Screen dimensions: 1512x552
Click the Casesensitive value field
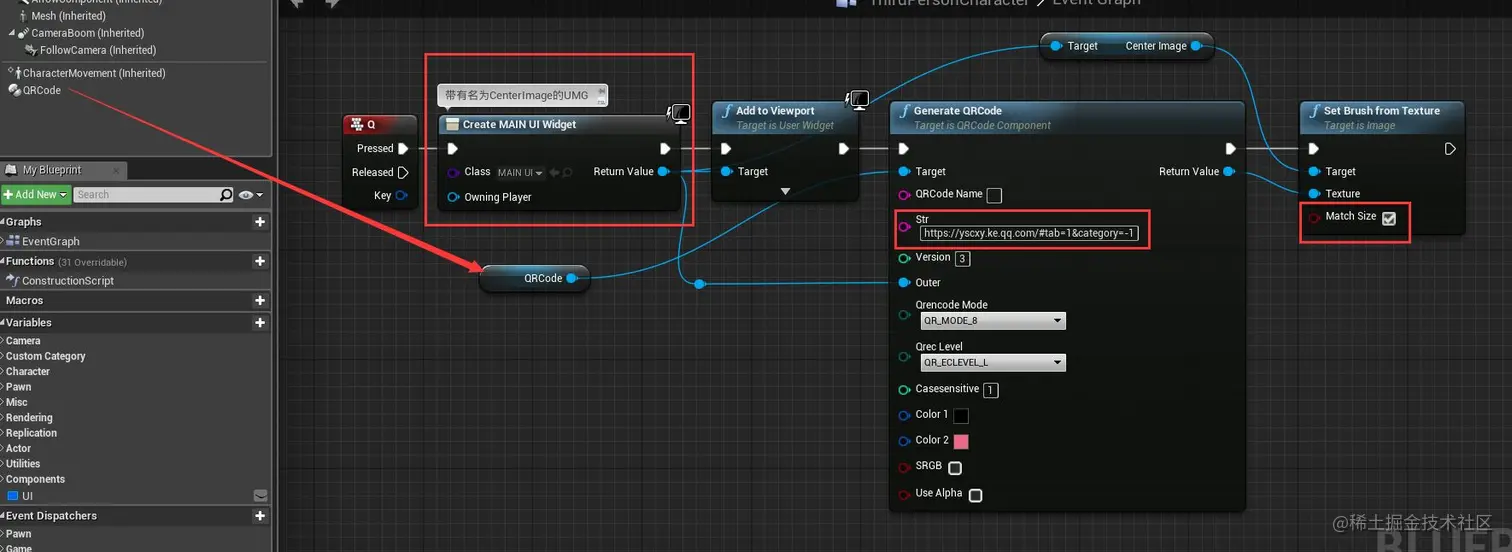(990, 390)
